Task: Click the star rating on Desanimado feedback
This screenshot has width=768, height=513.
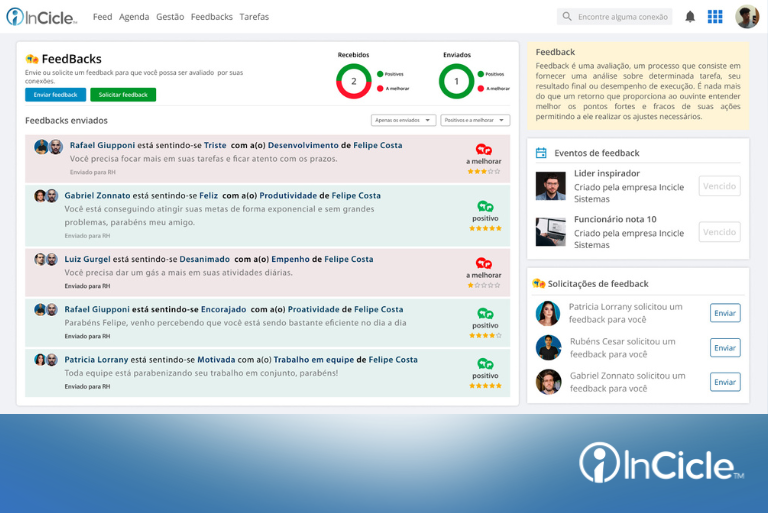Action: coord(484,285)
